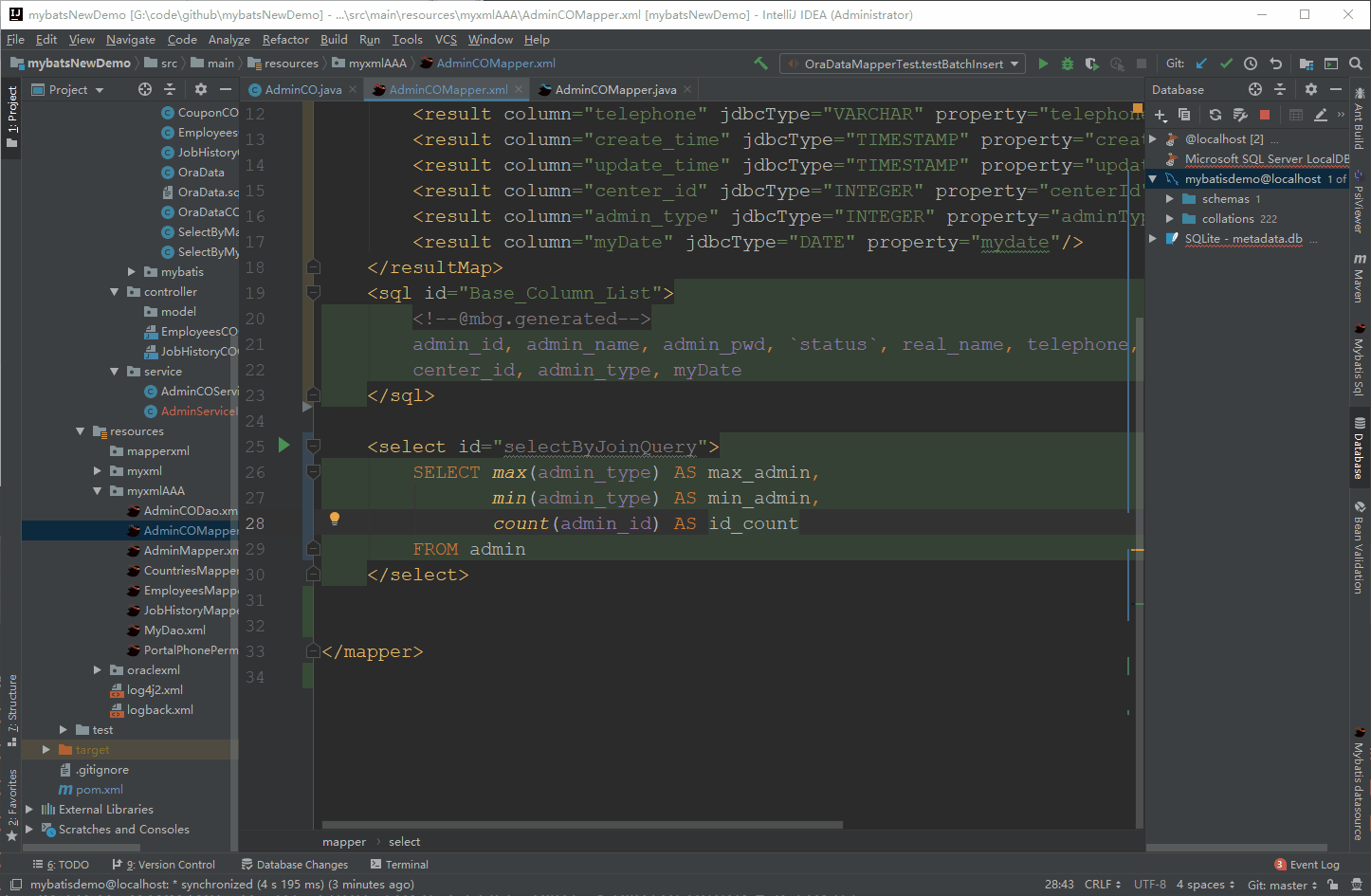
Task: Open Project panel settings gear
Action: [201, 89]
